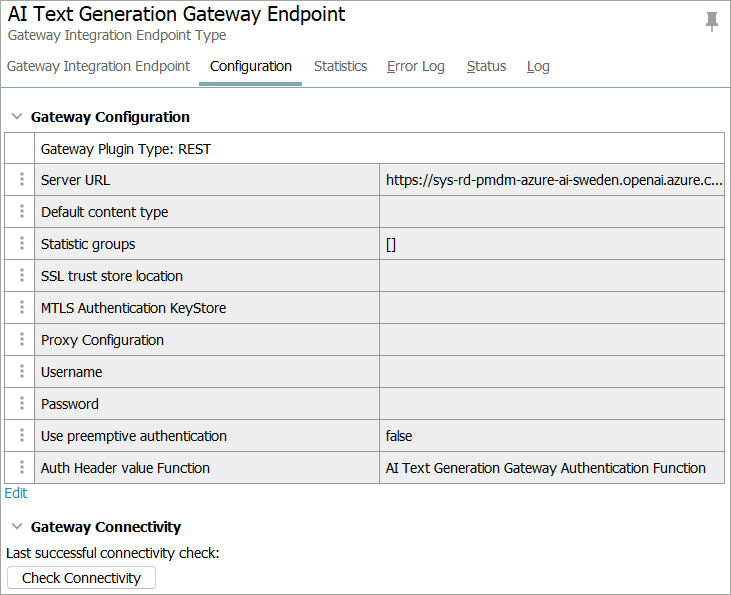Go to Gateway Integration Endpoint tab
731x595 pixels.
98,66
